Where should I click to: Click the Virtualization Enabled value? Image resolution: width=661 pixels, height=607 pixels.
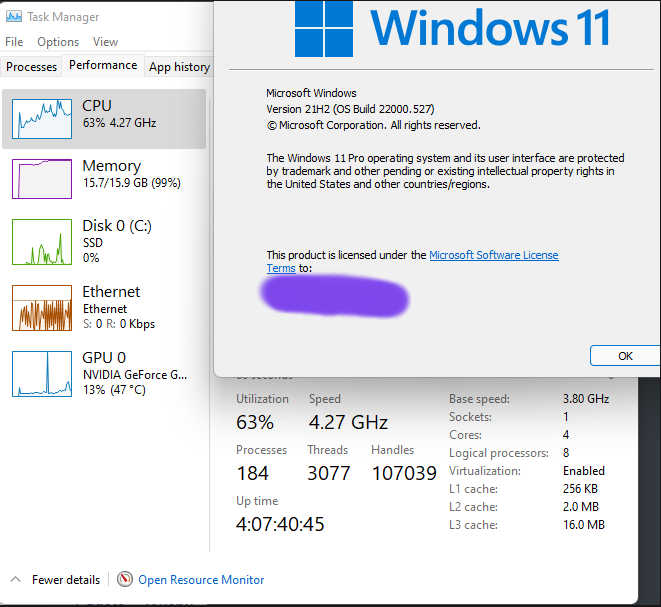coord(584,471)
